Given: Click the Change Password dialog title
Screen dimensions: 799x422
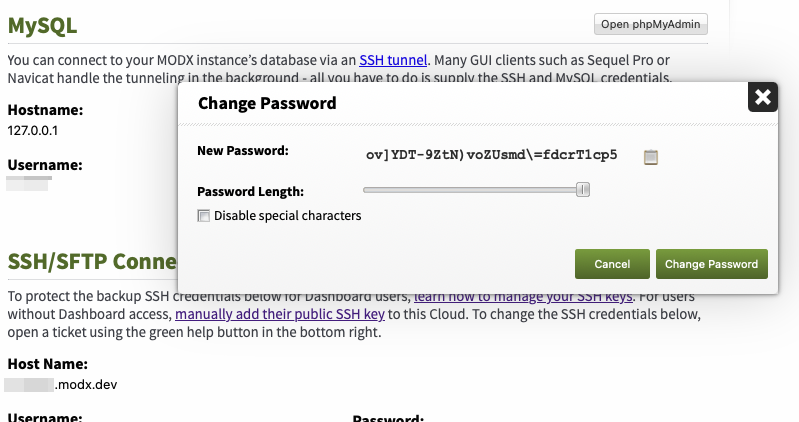Looking at the screenshot, I should [267, 103].
